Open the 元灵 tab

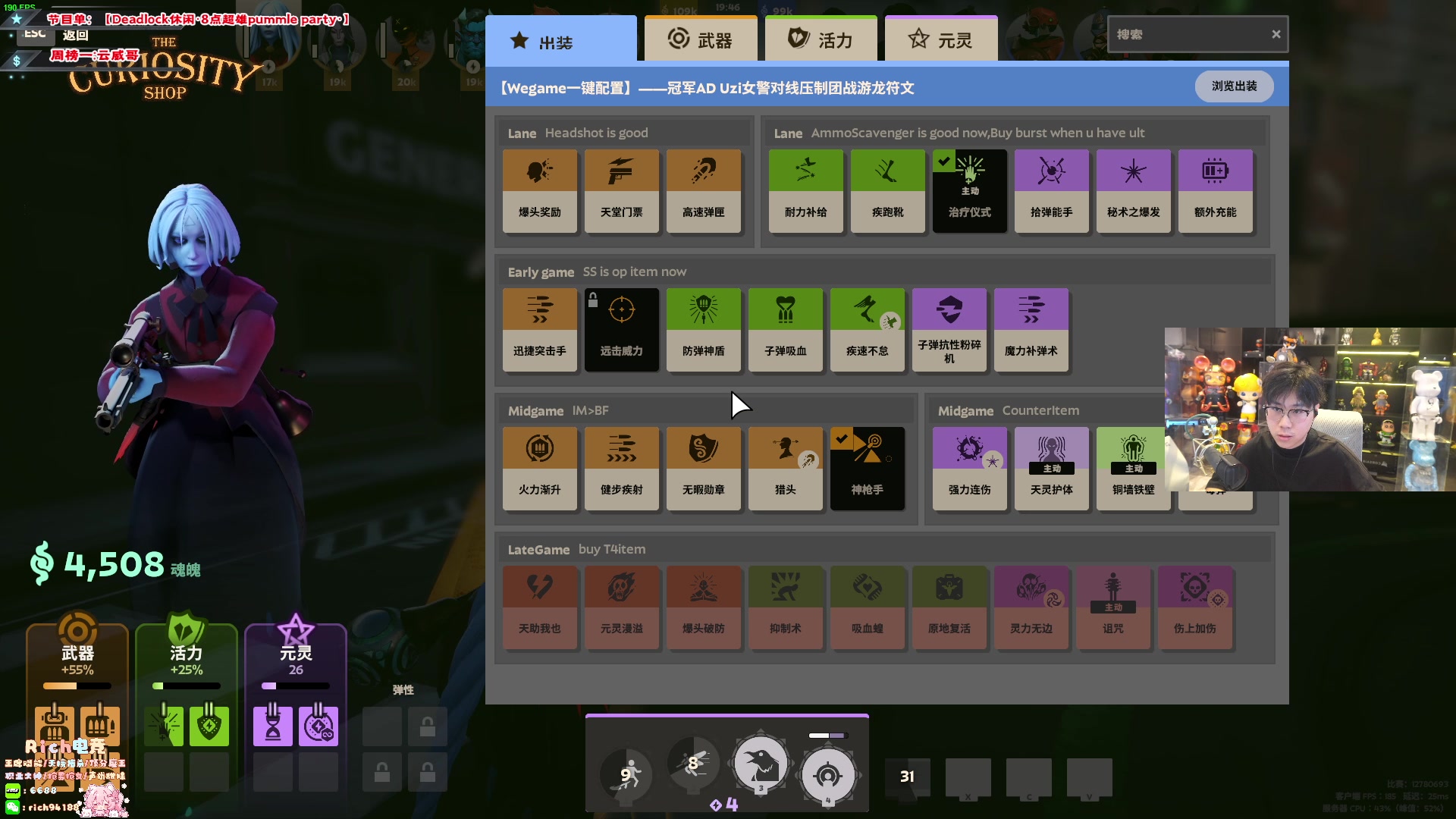click(x=940, y=39)
